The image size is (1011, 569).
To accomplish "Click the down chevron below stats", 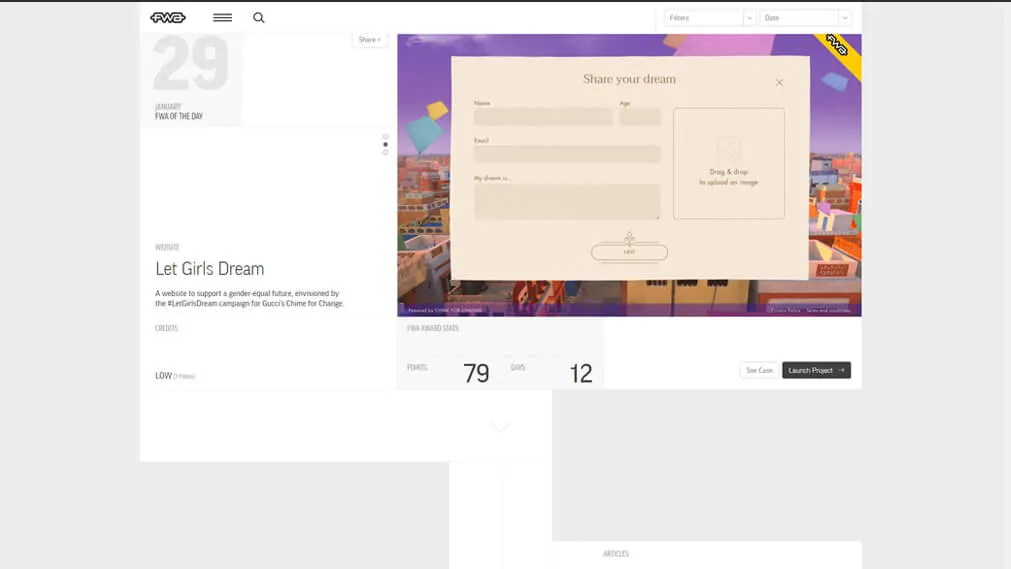I will click(500, 426).
